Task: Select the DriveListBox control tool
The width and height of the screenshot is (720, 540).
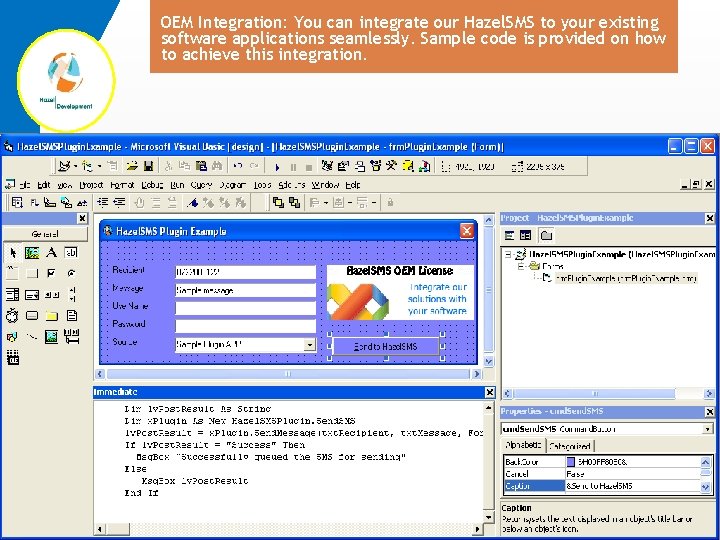Action: pyautogui.click(x=32, y=315)
